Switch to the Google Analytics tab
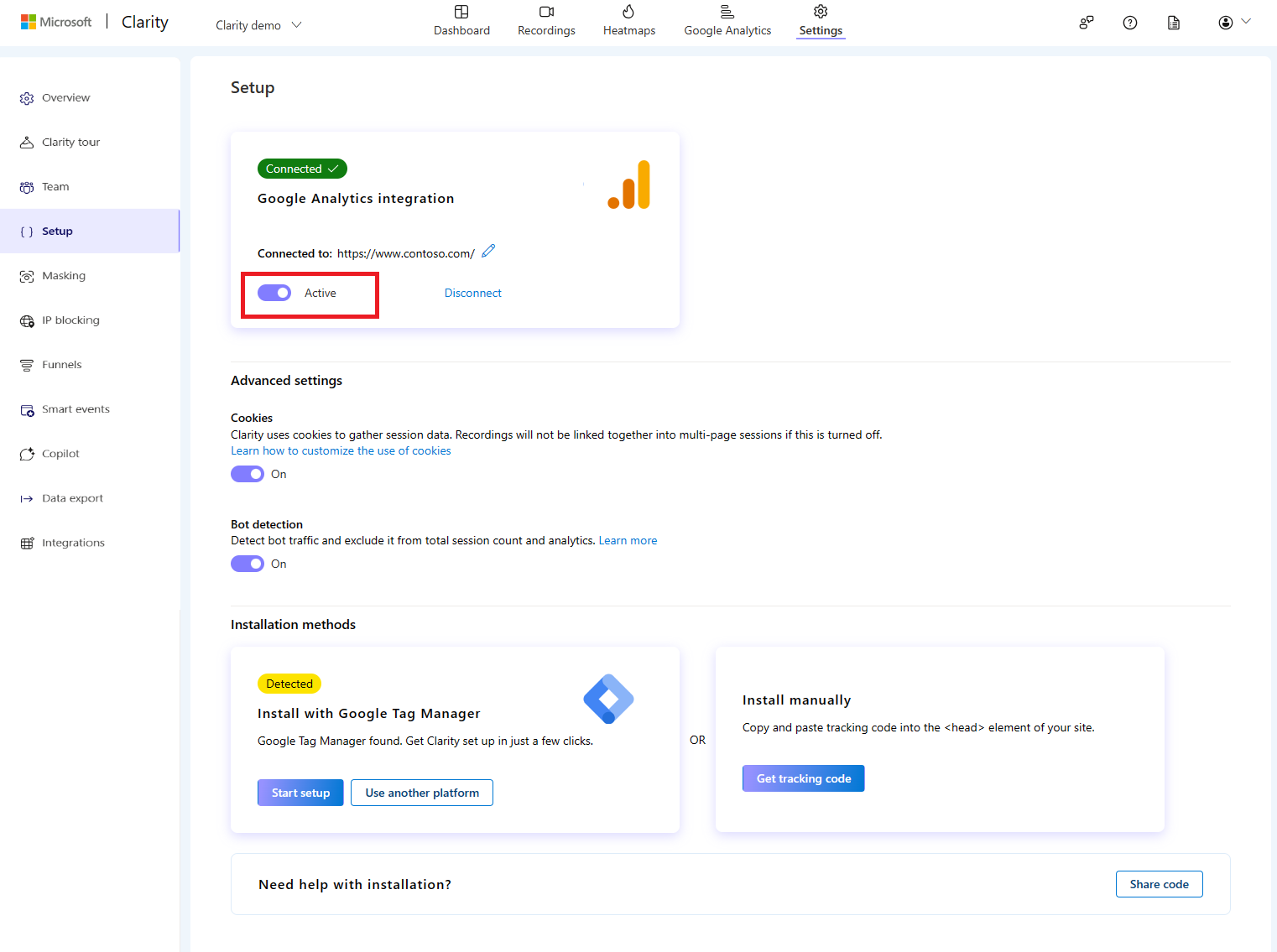Screen dimensions: 1277x952 pyautogui.click(x=727, y=21)
